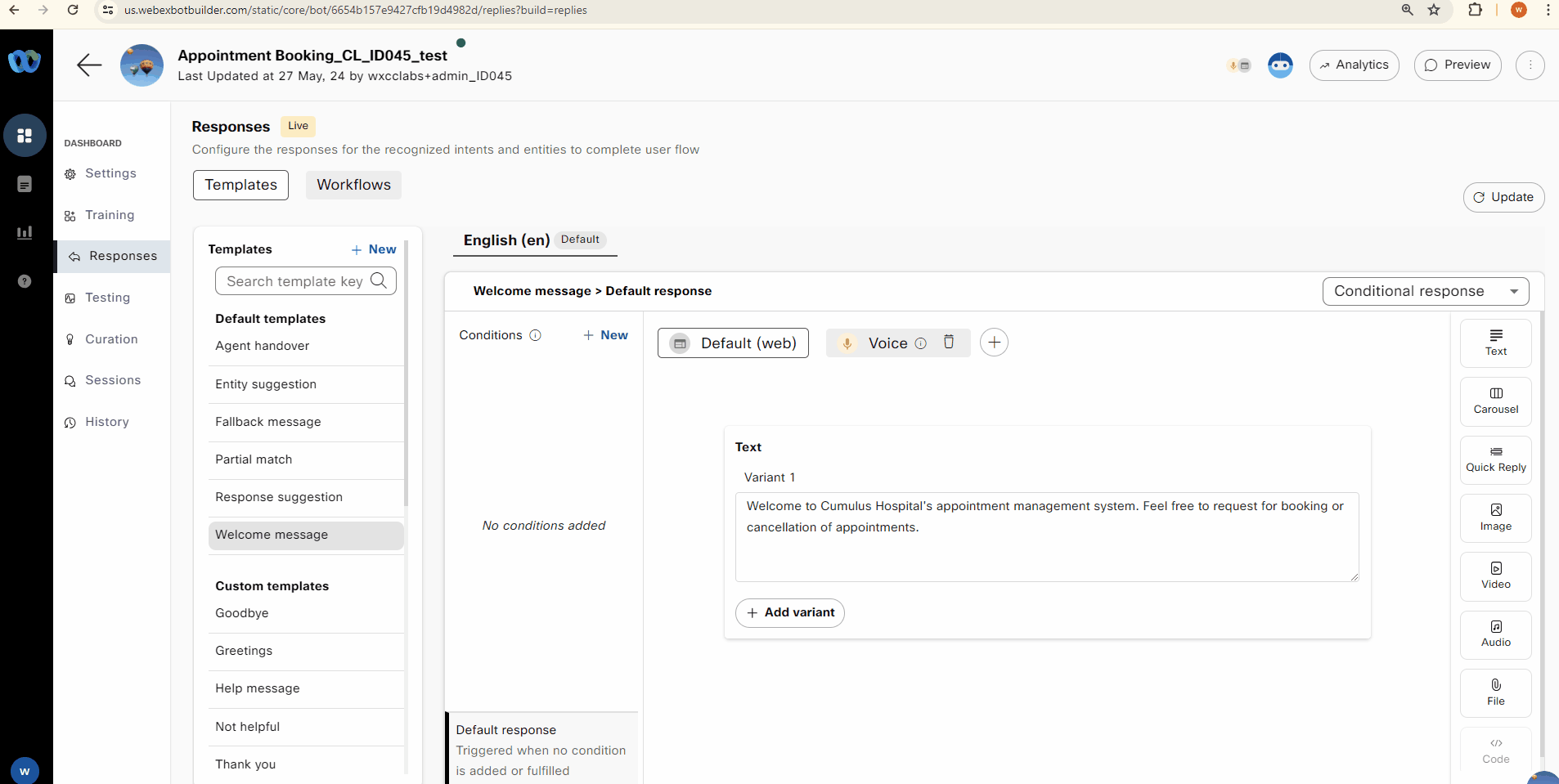This screenshot has height=784, width=1559.
Task: Insert a Video response element
Action: 1495,576
